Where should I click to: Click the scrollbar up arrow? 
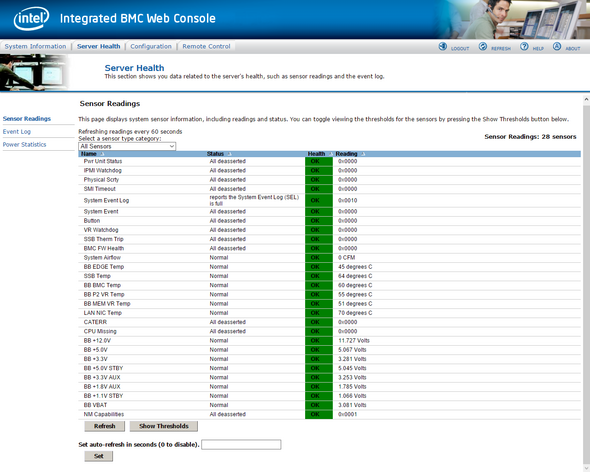pos(586,99)
